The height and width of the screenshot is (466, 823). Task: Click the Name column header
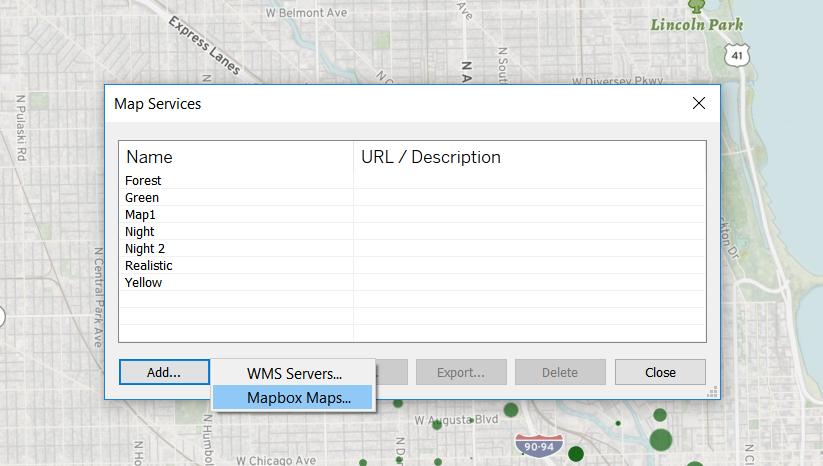(x=236, y=157)
